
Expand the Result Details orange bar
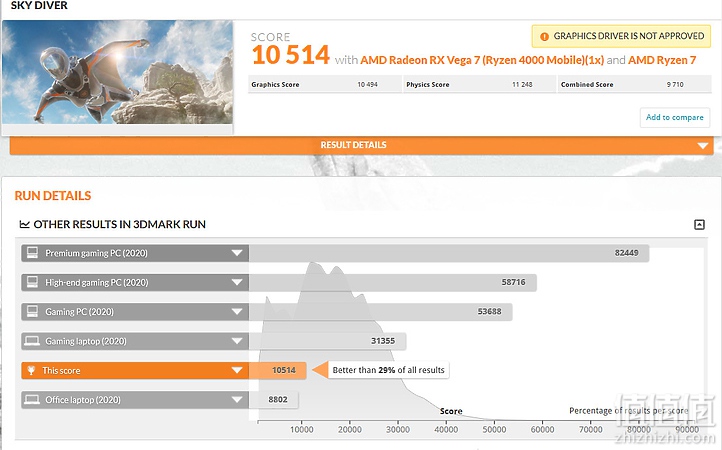pos(361,145)
